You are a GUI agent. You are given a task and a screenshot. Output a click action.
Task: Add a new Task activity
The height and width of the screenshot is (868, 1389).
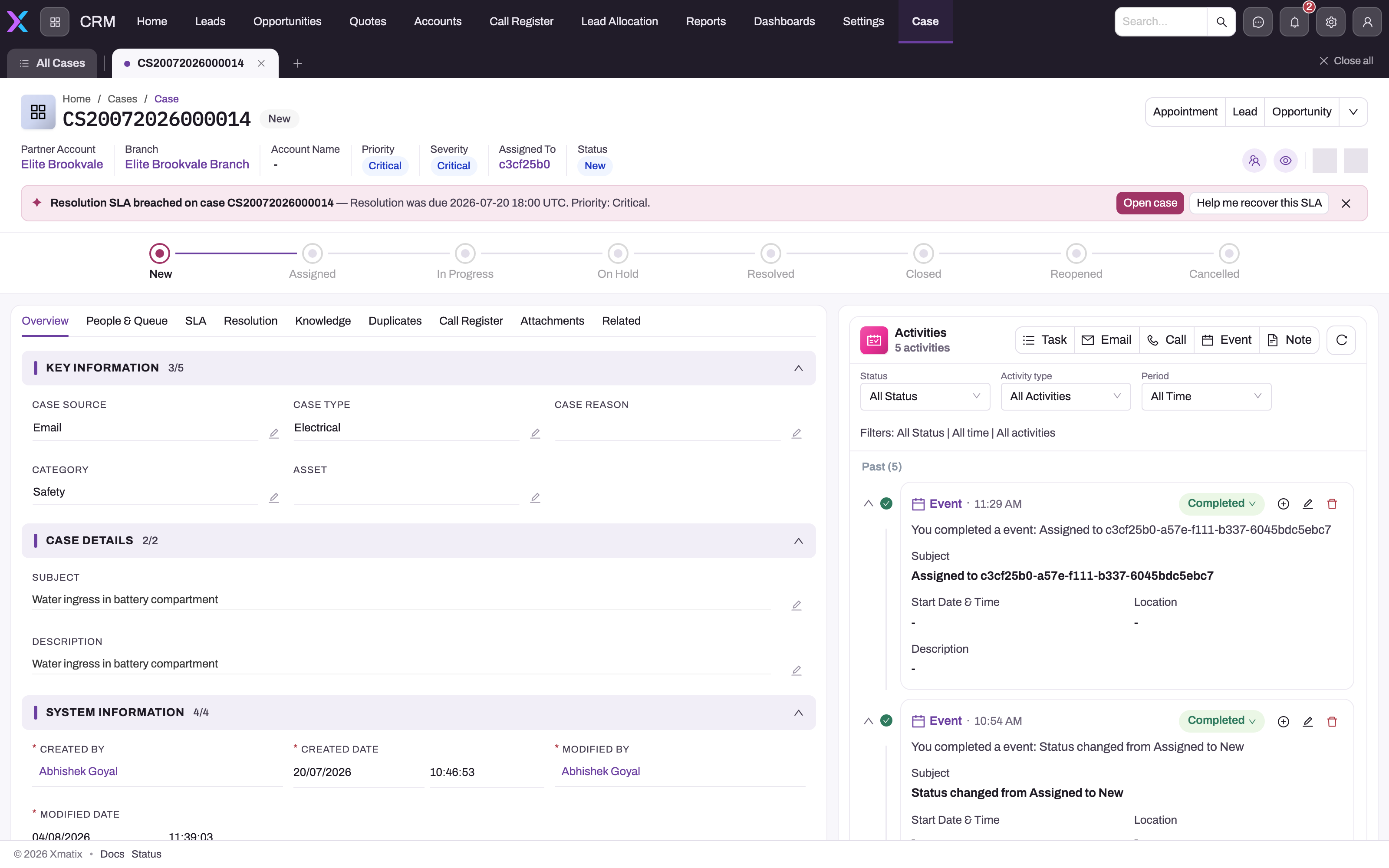pos(1045,340)
